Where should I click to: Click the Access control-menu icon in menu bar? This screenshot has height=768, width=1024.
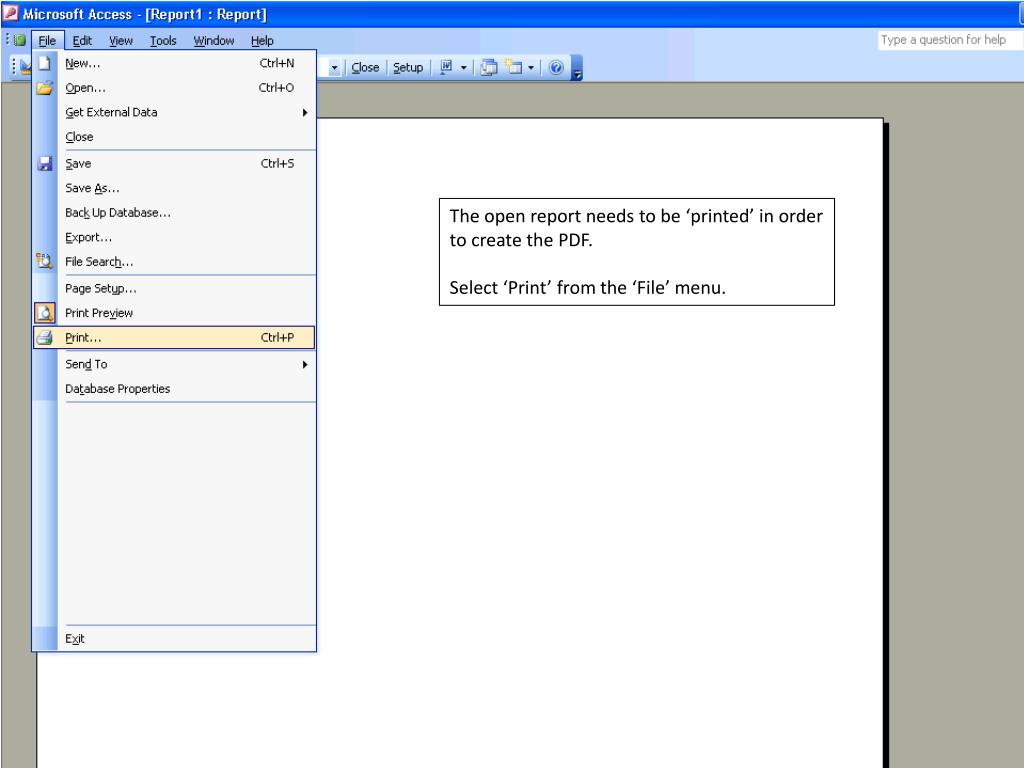click(20, 40)
